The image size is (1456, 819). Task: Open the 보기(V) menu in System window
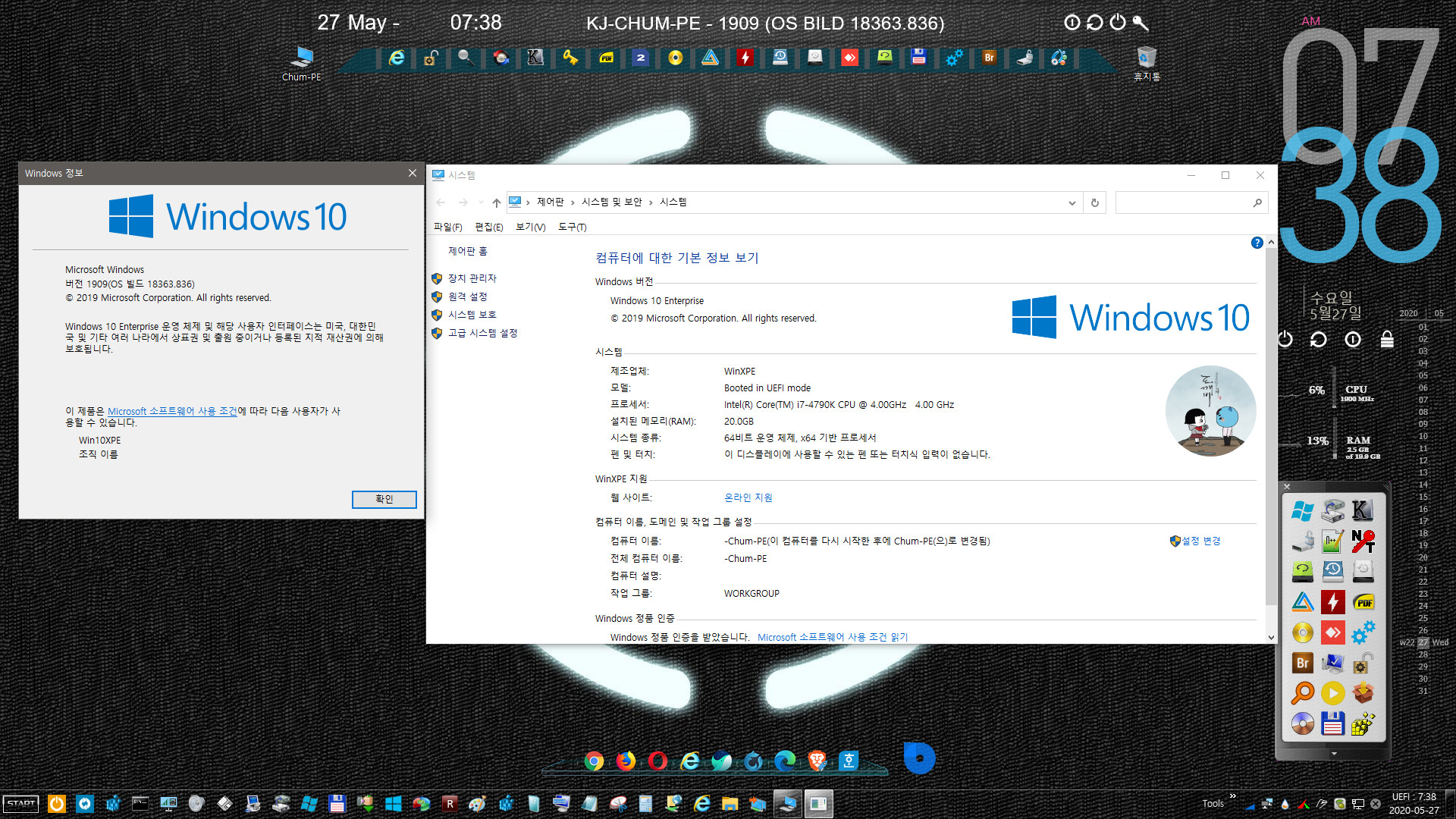tap(530, 227)
